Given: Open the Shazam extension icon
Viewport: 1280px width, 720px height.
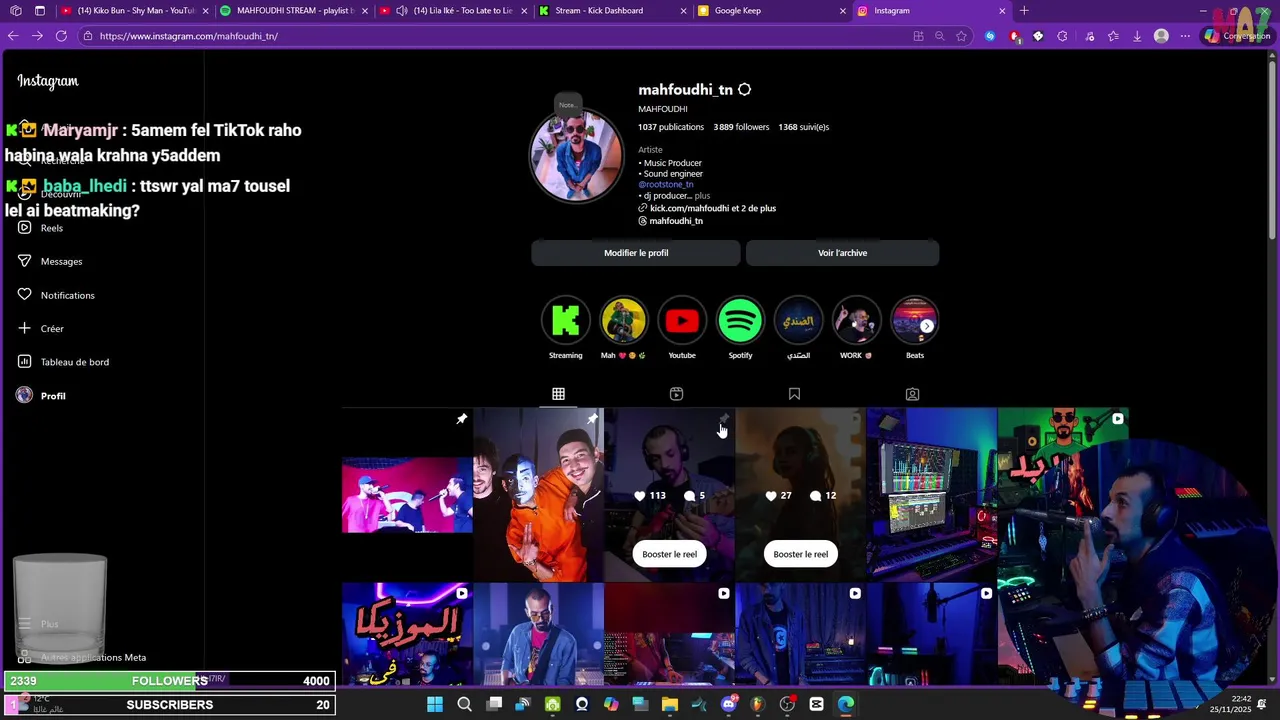Looking at the screenshot, I should 990,36.
